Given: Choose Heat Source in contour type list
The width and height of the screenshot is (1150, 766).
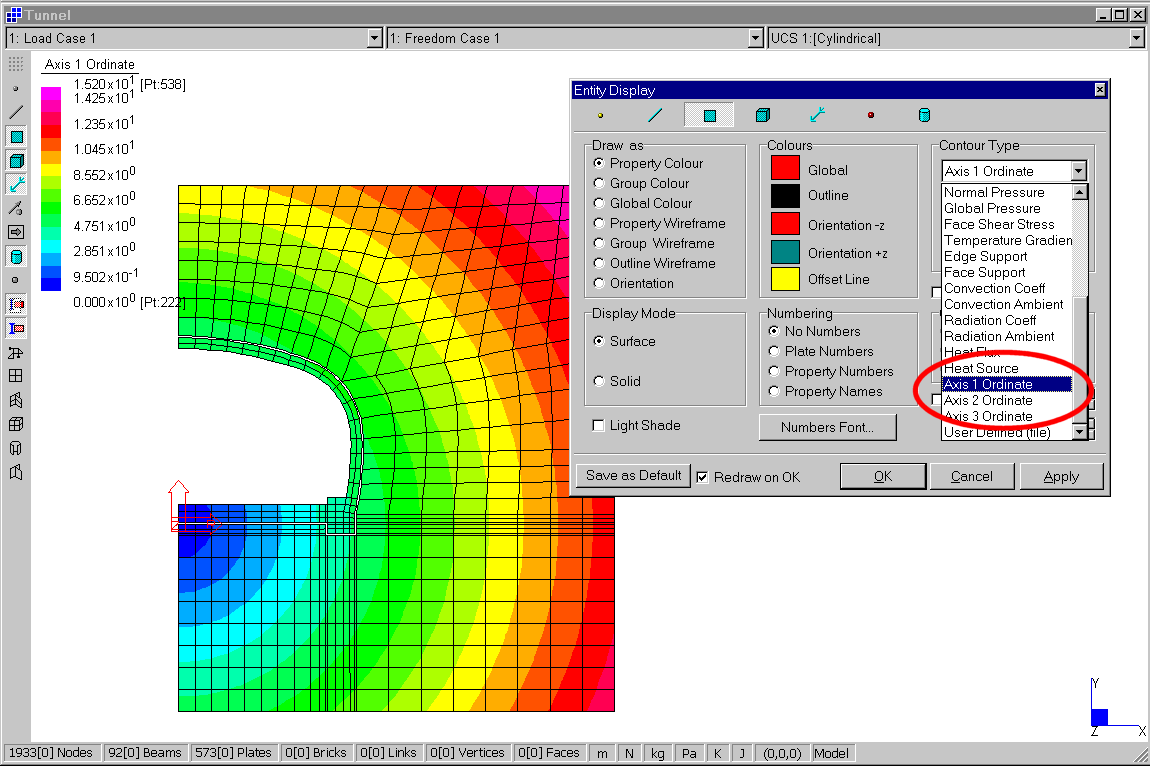Looking at the screenshot, I should tap(981, 368).
